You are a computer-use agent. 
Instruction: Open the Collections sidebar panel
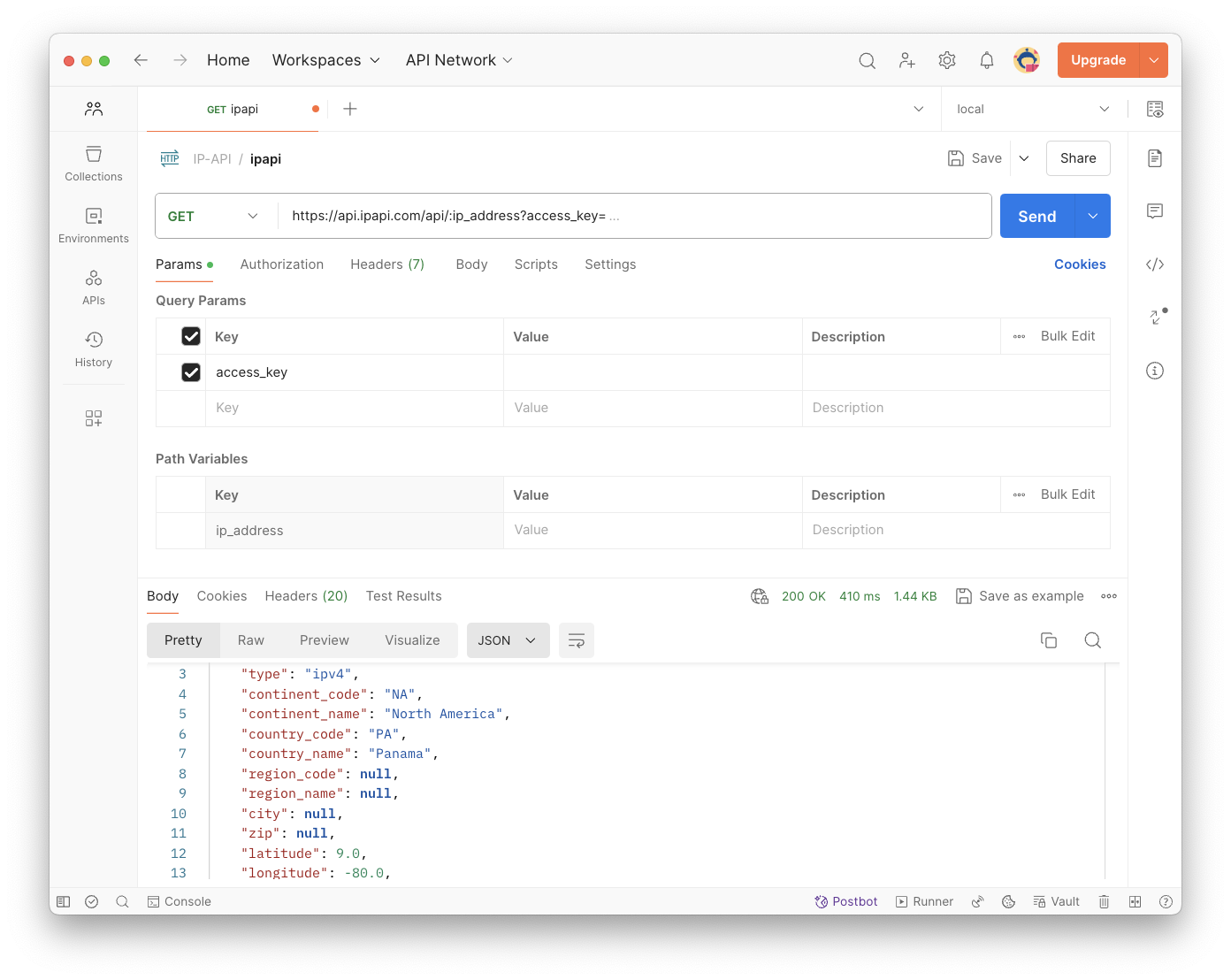click(93, 164)
